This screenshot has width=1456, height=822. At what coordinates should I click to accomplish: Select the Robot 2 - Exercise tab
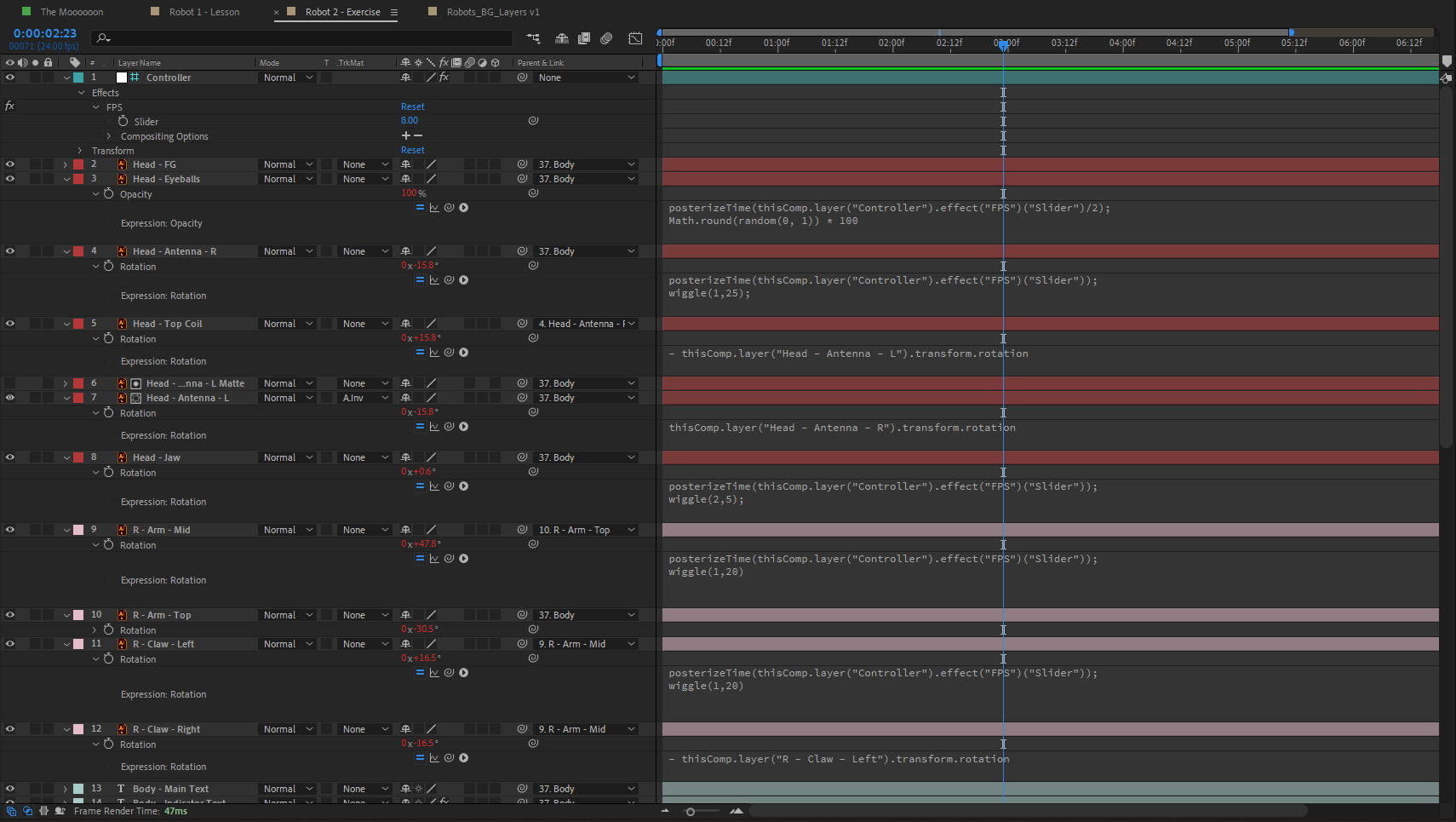click(x=343, y=12)
